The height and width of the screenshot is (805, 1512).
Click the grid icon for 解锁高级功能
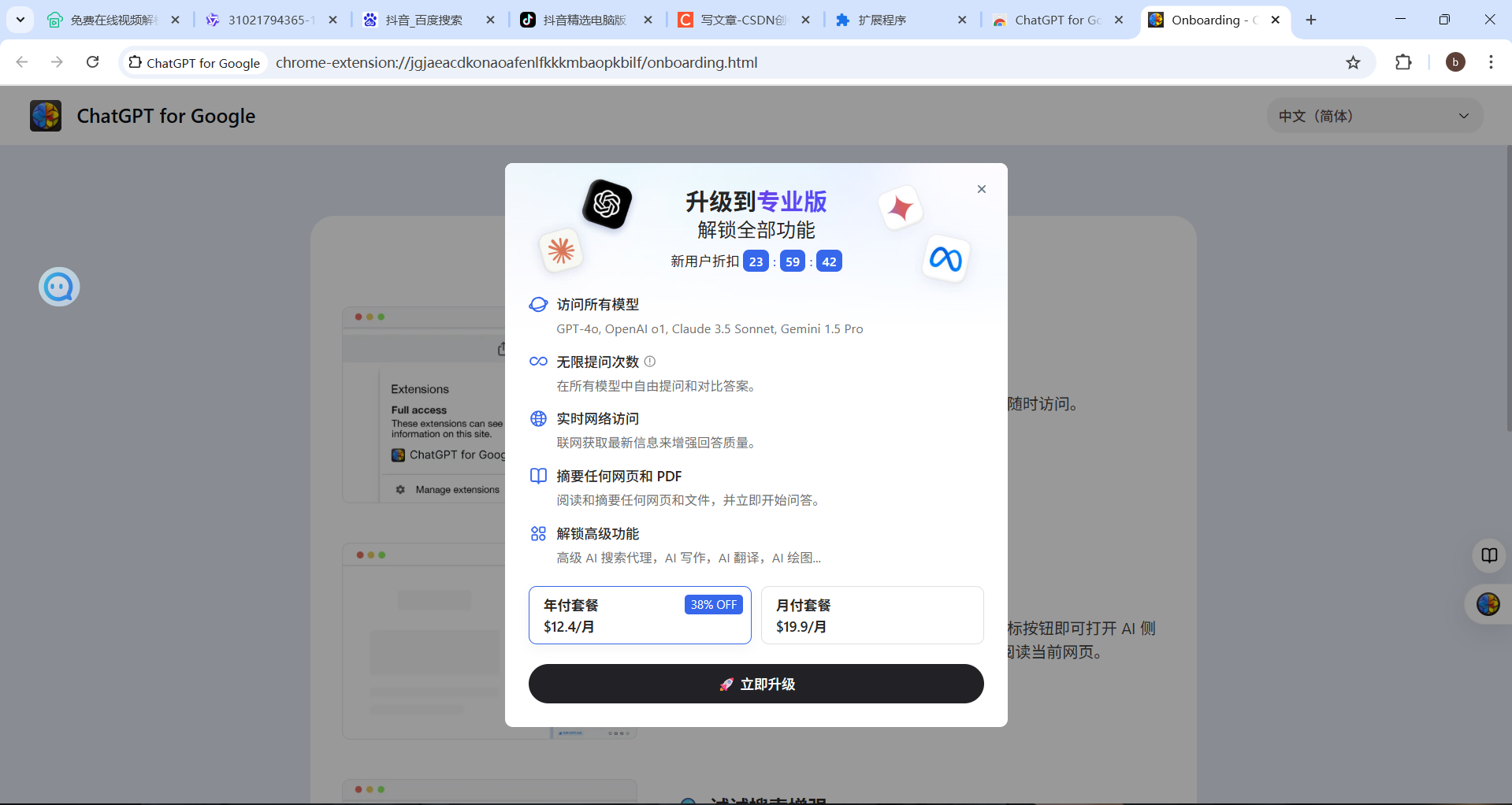(538, 533)
